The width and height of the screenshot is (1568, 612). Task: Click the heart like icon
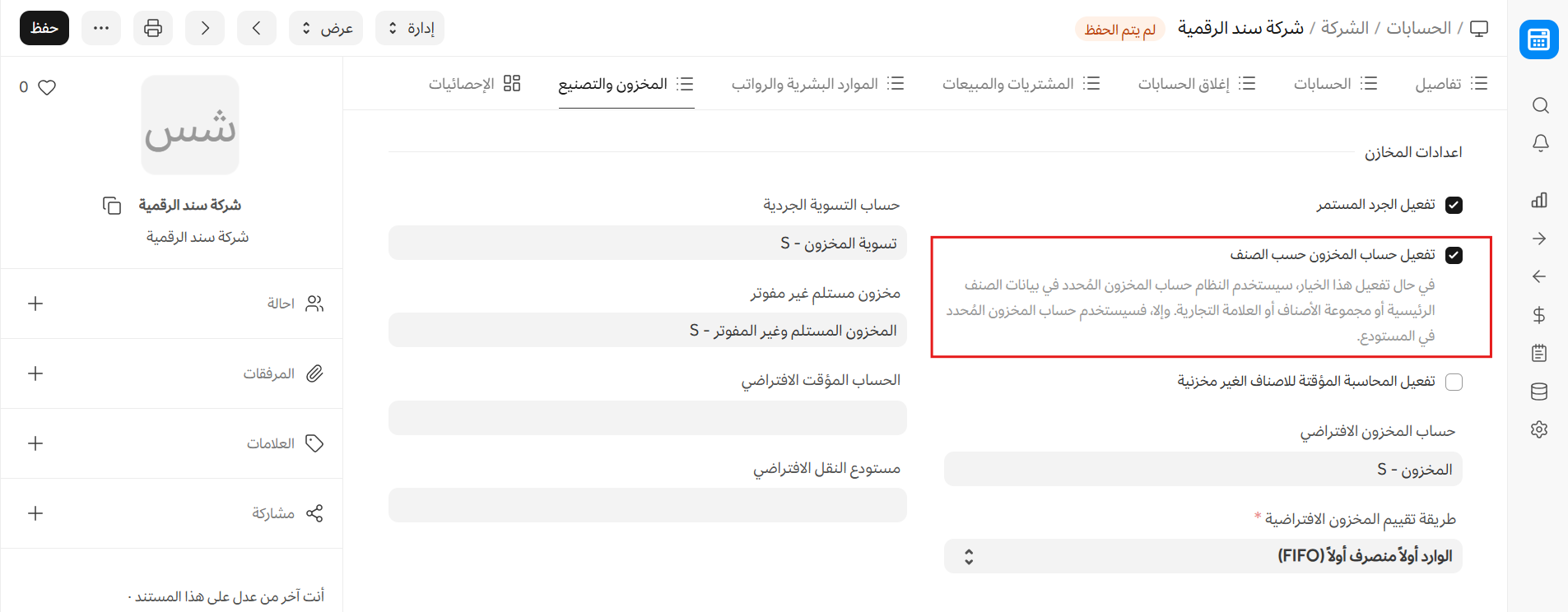tap(47, 87)
